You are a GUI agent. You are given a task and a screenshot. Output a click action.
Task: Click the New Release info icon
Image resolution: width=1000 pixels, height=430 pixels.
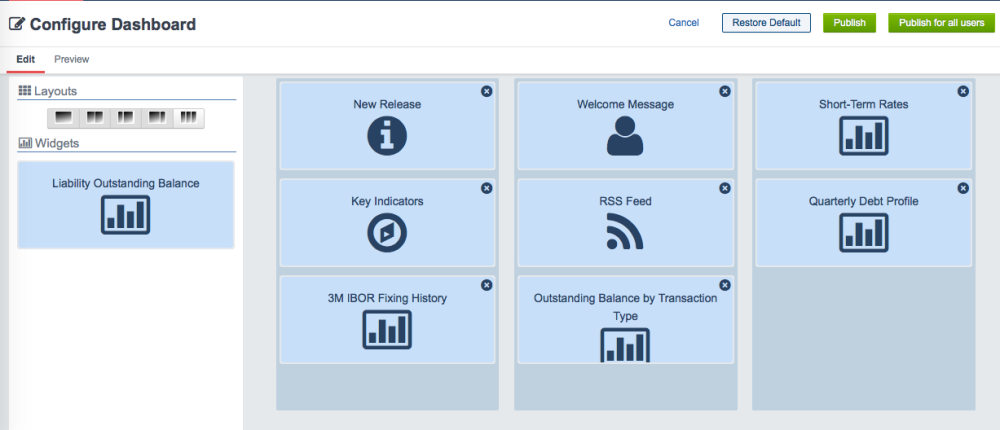(387, 136)
